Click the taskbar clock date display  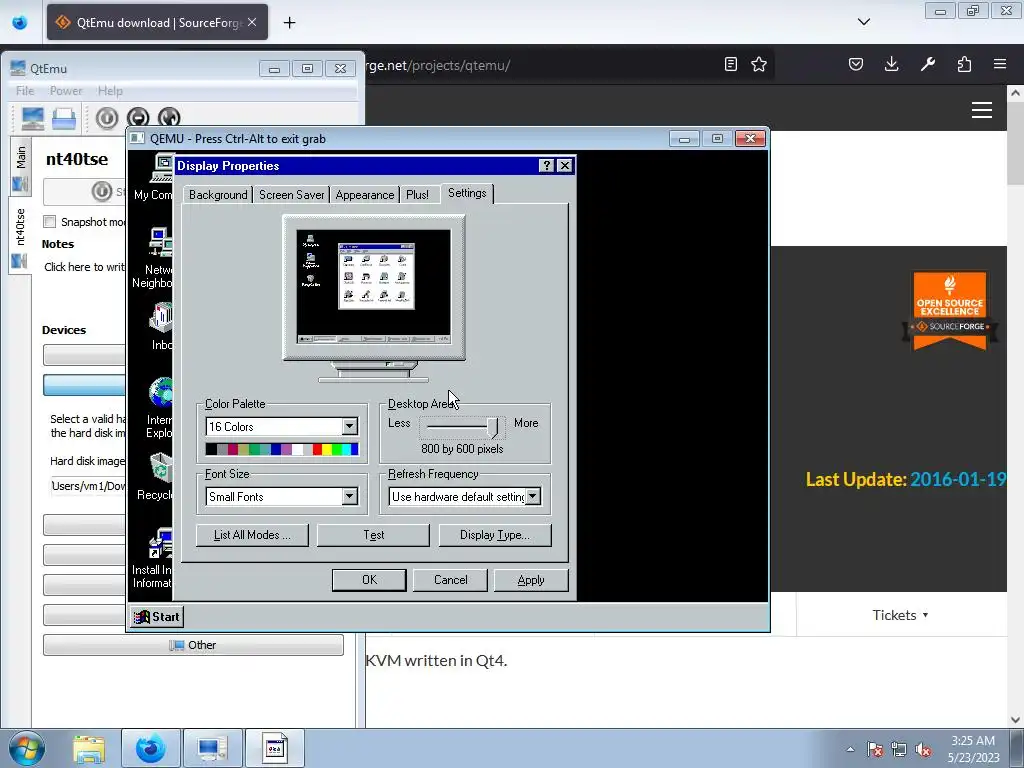pos(973,749)
